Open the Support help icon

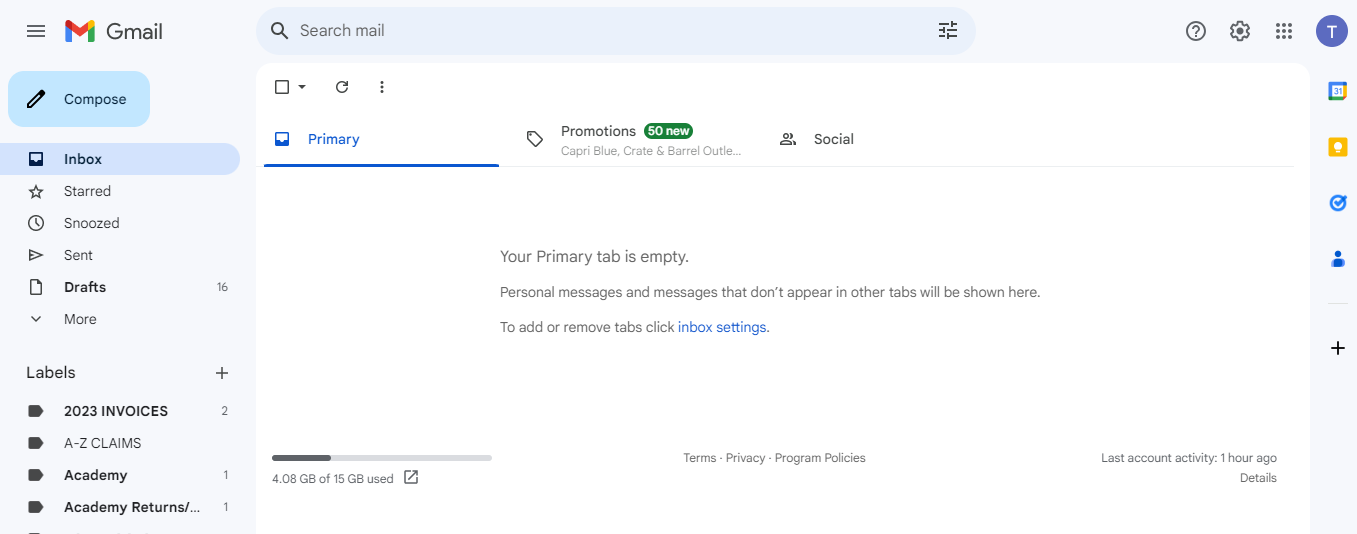pos(1196,31)
